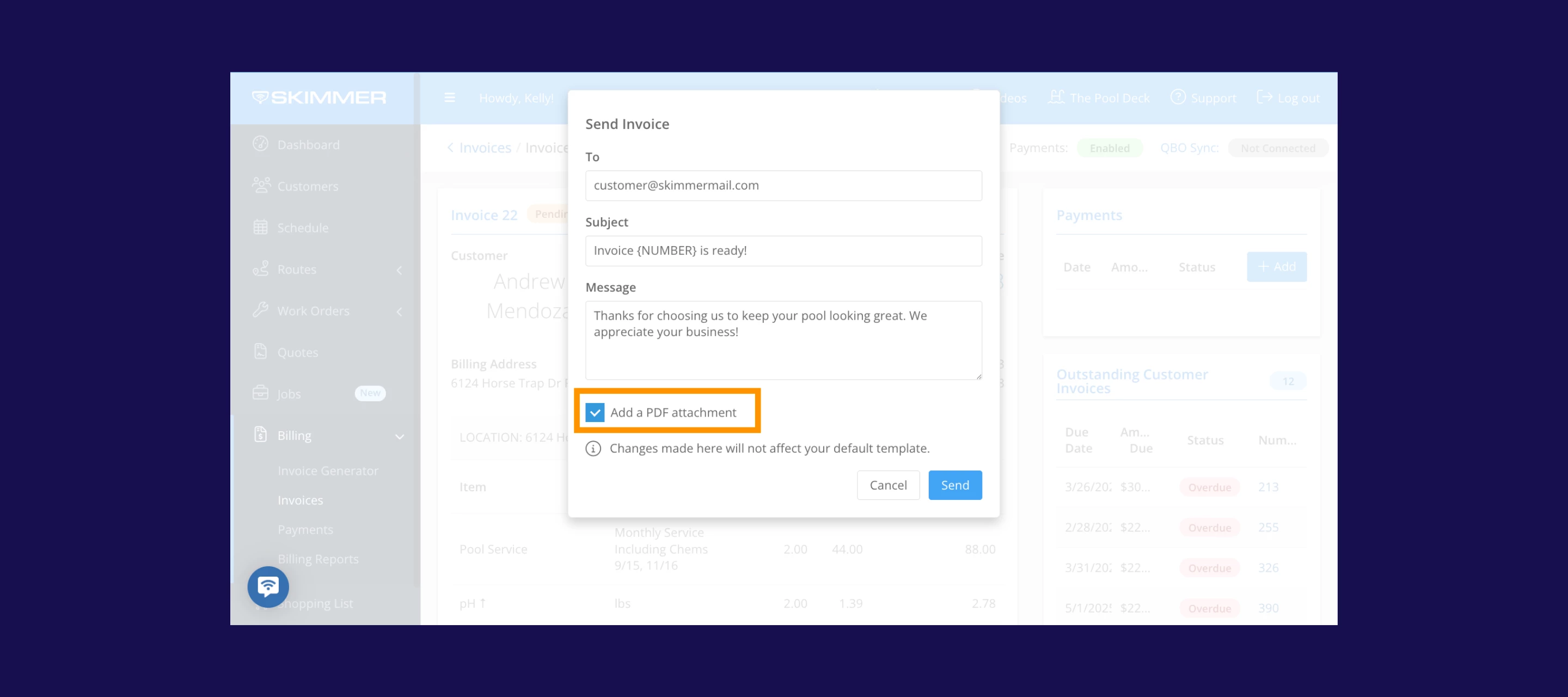
Task: Click the Work Orders wrench icon
Action: (260, 310)
